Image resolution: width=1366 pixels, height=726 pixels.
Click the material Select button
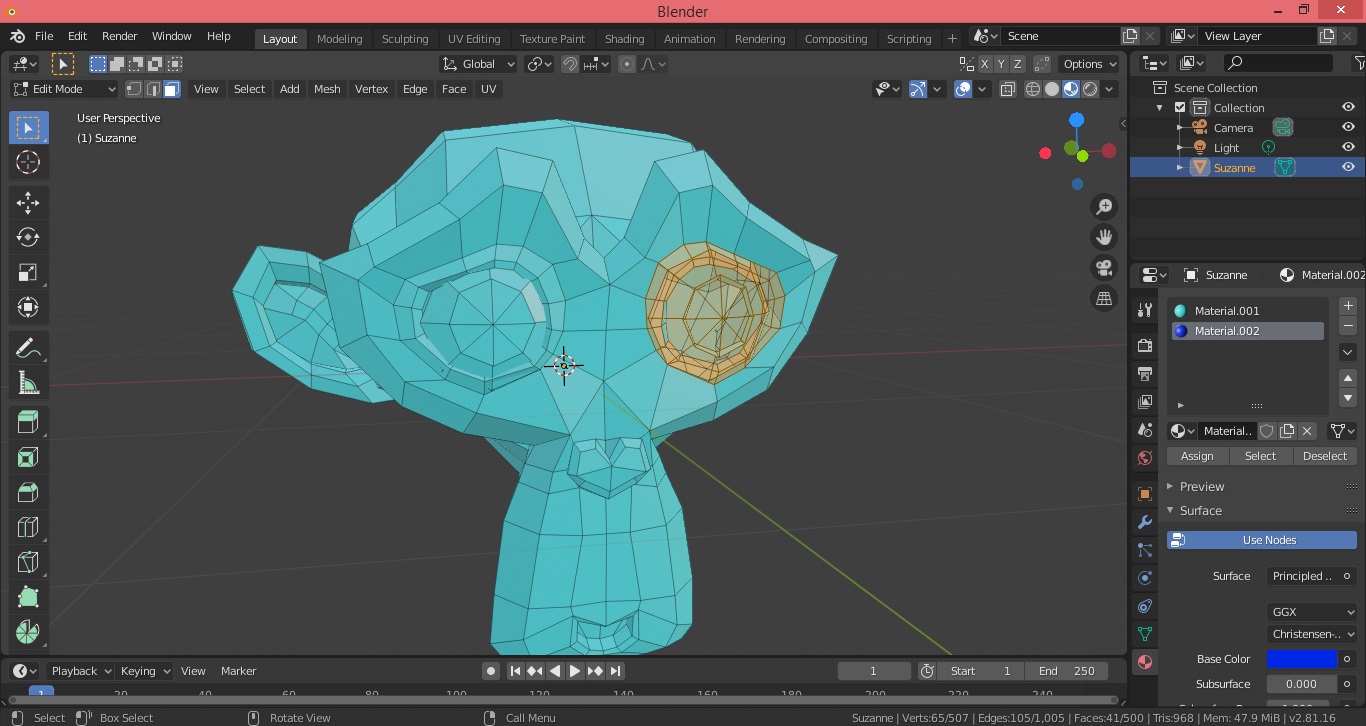coord(1260,456)
